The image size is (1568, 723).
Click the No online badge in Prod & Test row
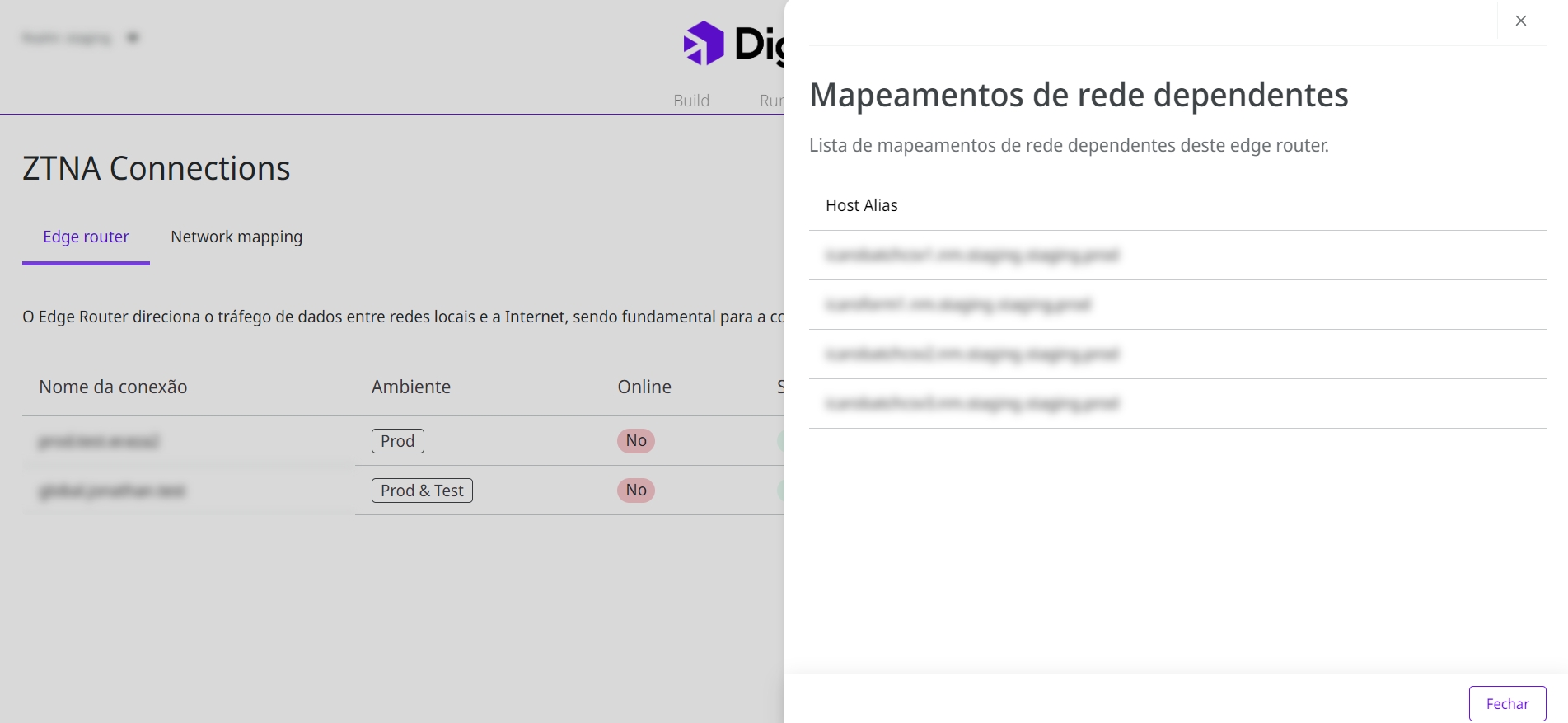[x=635, y=491]
